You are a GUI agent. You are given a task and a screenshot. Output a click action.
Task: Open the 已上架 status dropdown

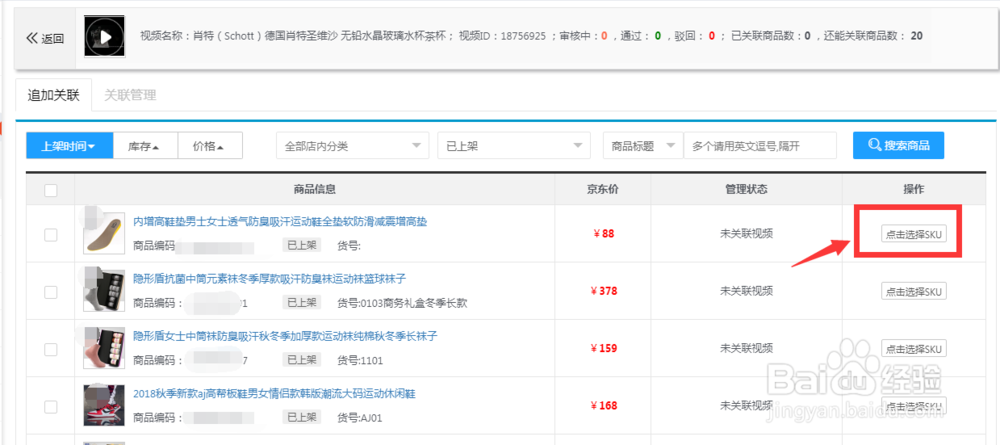pos(514,146)
